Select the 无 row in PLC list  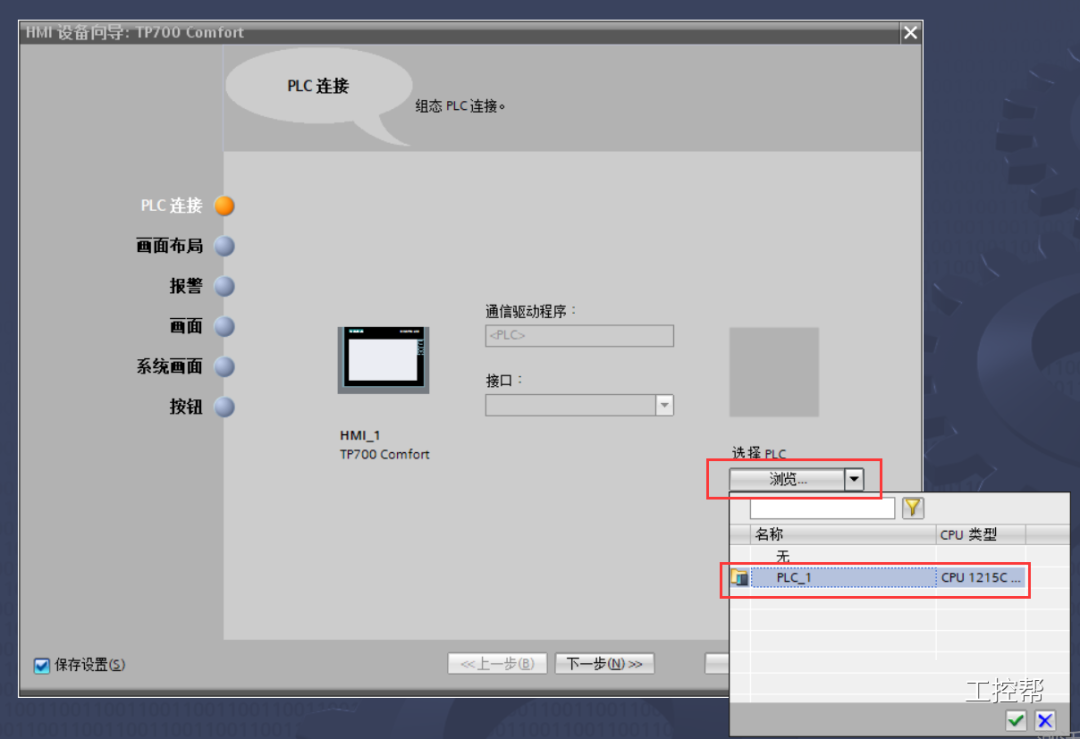[843, 555]
